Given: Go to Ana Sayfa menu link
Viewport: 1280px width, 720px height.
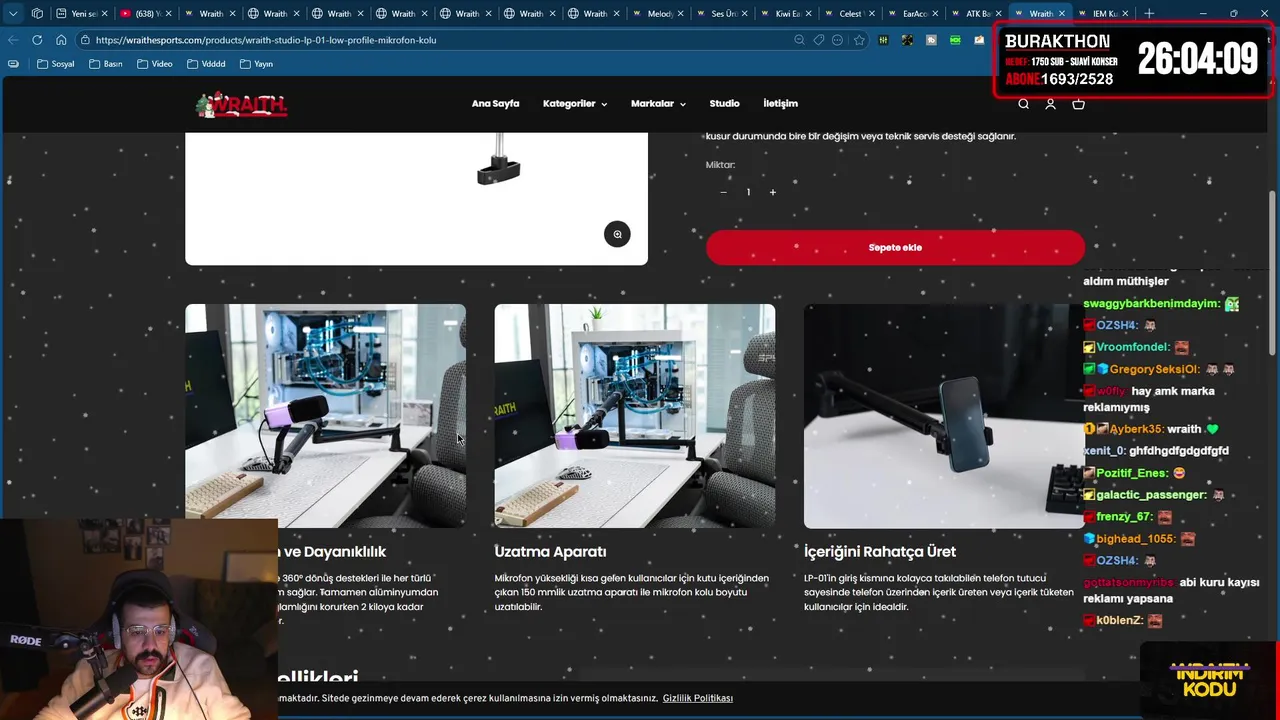Looking at the screenshot, I should click(x=495, y=104).
